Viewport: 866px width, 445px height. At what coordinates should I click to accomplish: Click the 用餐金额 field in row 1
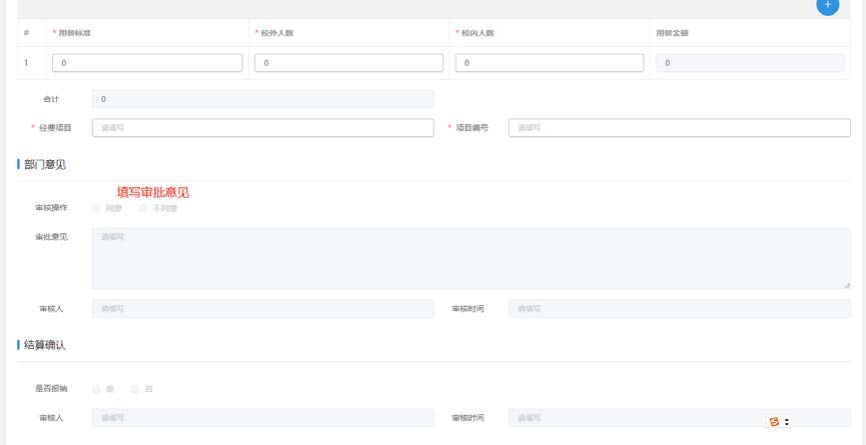point(750,63)
